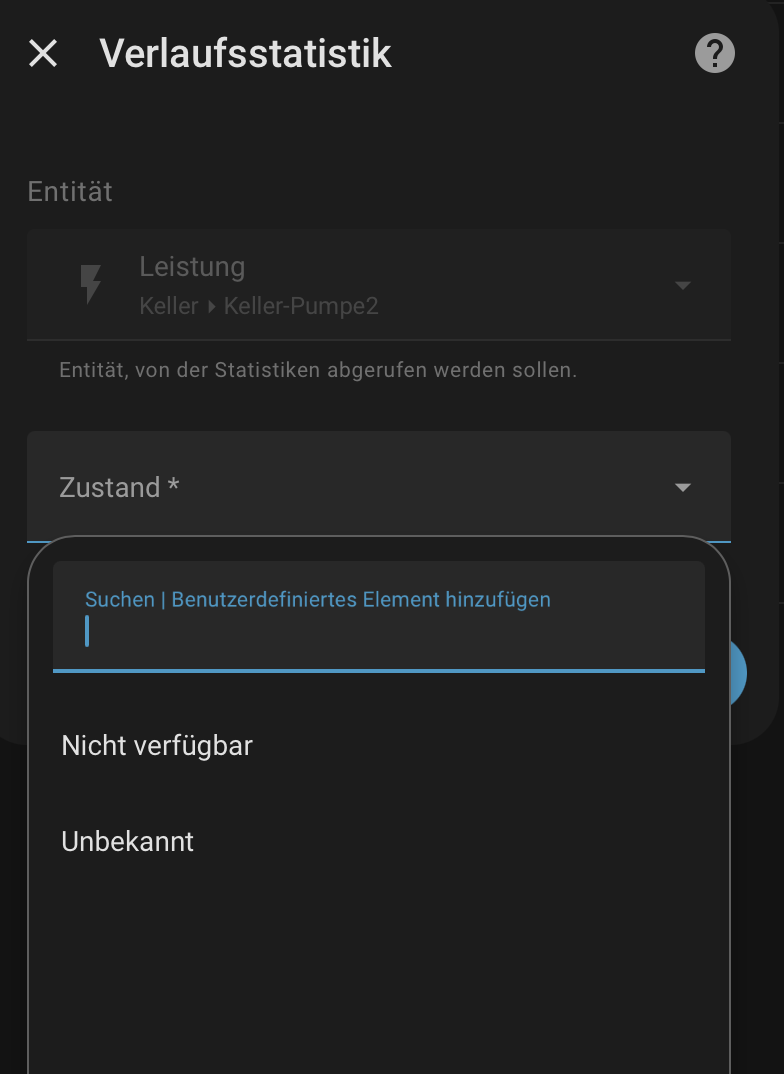Click the entity helper description text
Image resolution: width=784 pixels, height=1074 pixels.
(318, 370)
